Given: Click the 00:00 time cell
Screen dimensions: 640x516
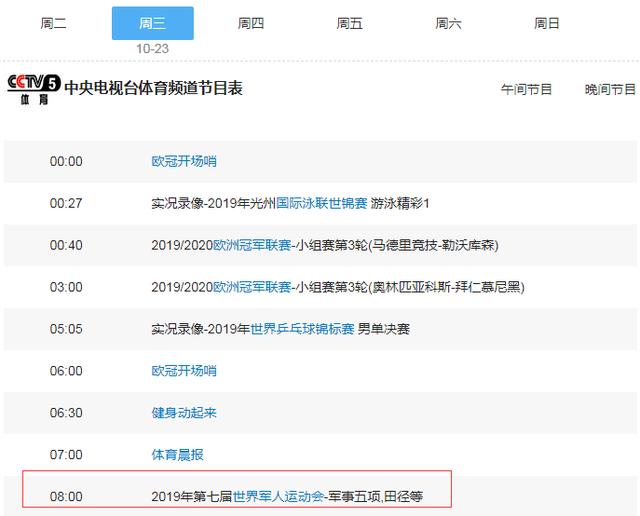Looking at the screenshot, I should [x=66, y=161].
